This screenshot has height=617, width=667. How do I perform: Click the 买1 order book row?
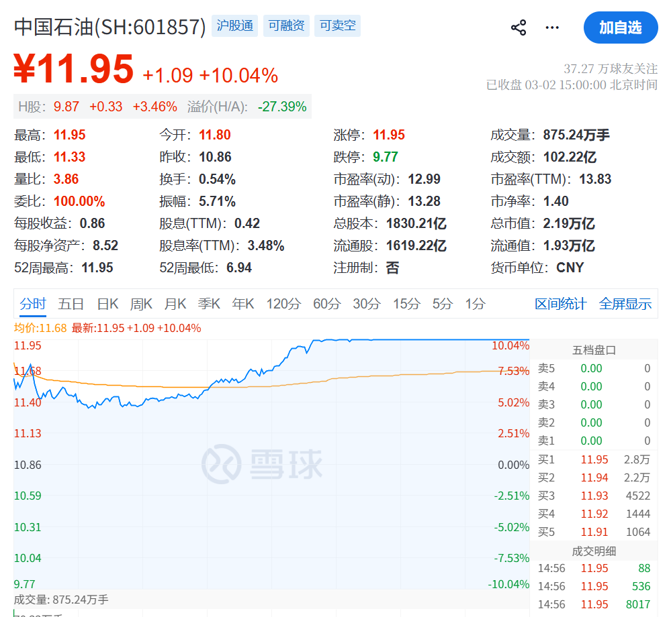594,459
